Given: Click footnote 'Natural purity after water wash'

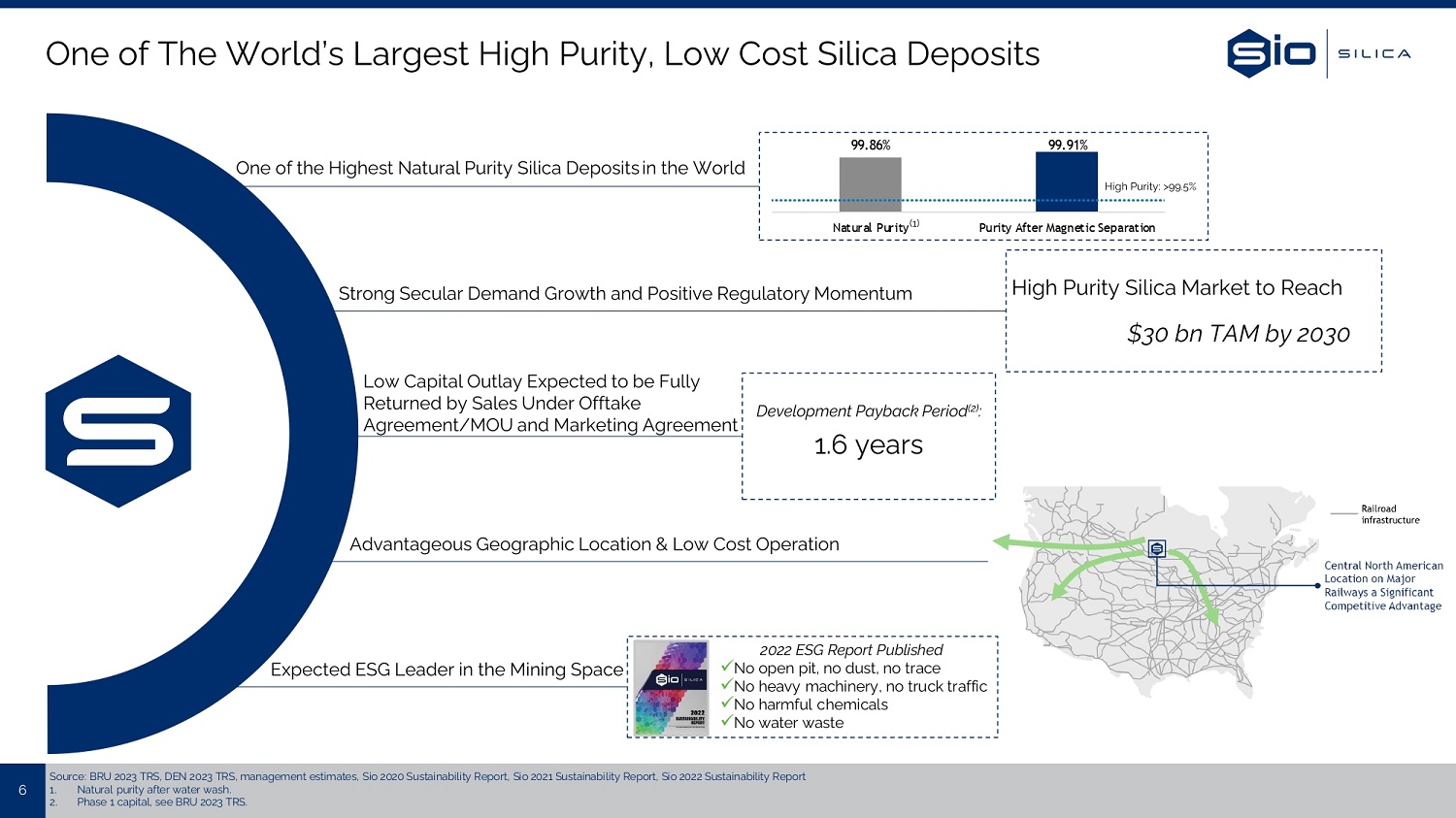Looking at the screenshot, I should point(153,790).
